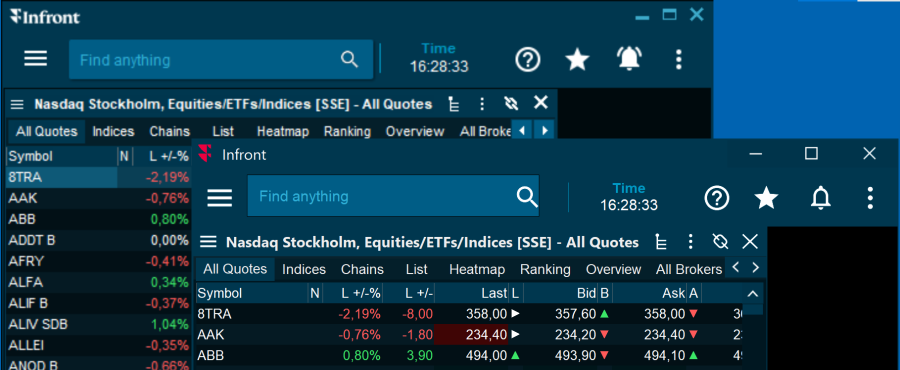This screenshot has width=900, height=370.
Task: Open panel menu icon in back quotes panel
Action: 17,104
